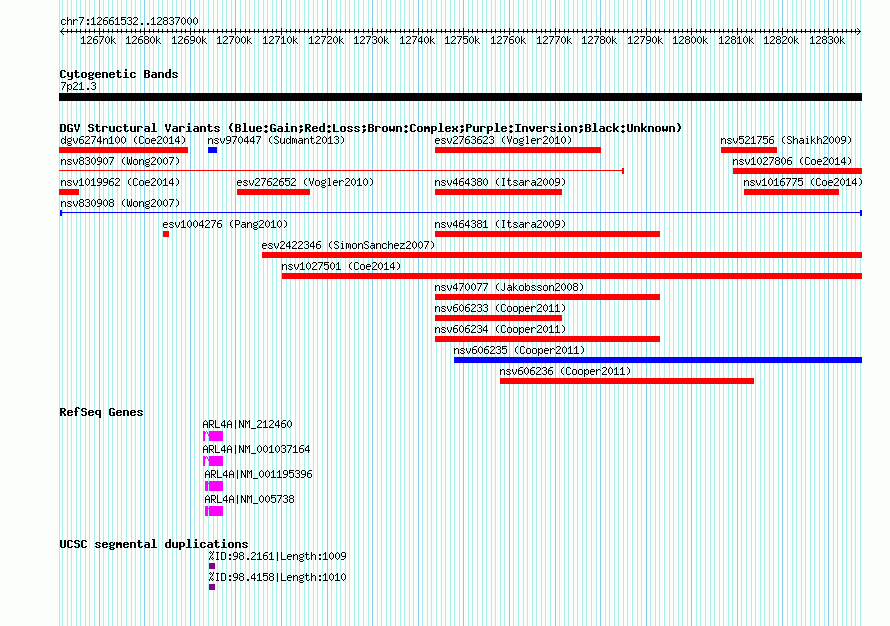
Task: Select the small blue gain bar of nsv970447
Action: click(212, 150)
